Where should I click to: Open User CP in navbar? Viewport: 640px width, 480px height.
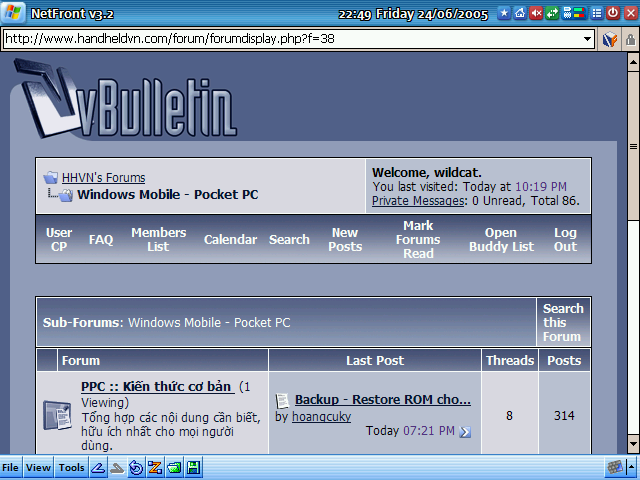(x=59, y=239)
